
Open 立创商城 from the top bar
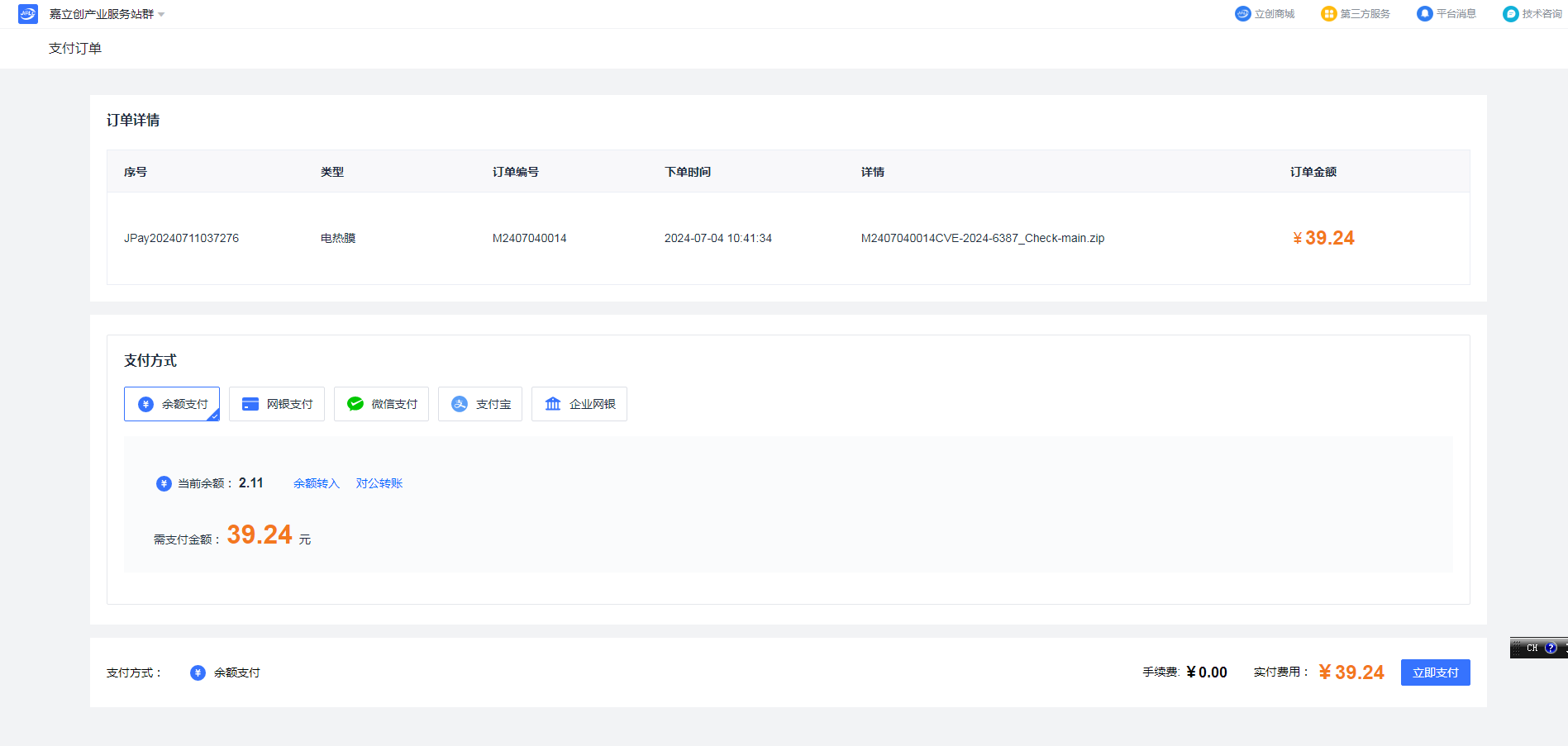point(1265,14)
